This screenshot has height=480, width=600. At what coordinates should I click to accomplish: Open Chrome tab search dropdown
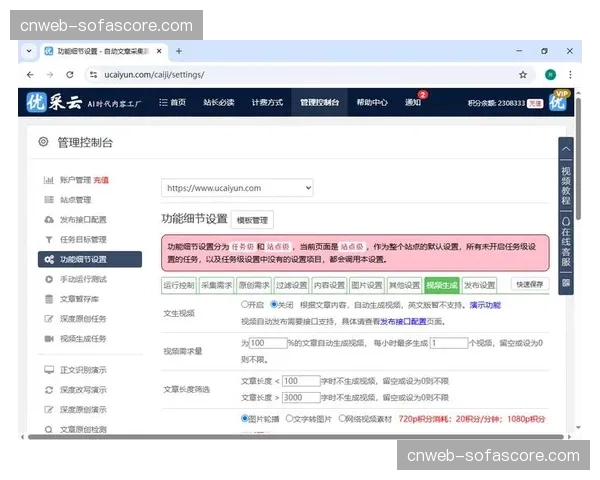(x=29, y=51)
